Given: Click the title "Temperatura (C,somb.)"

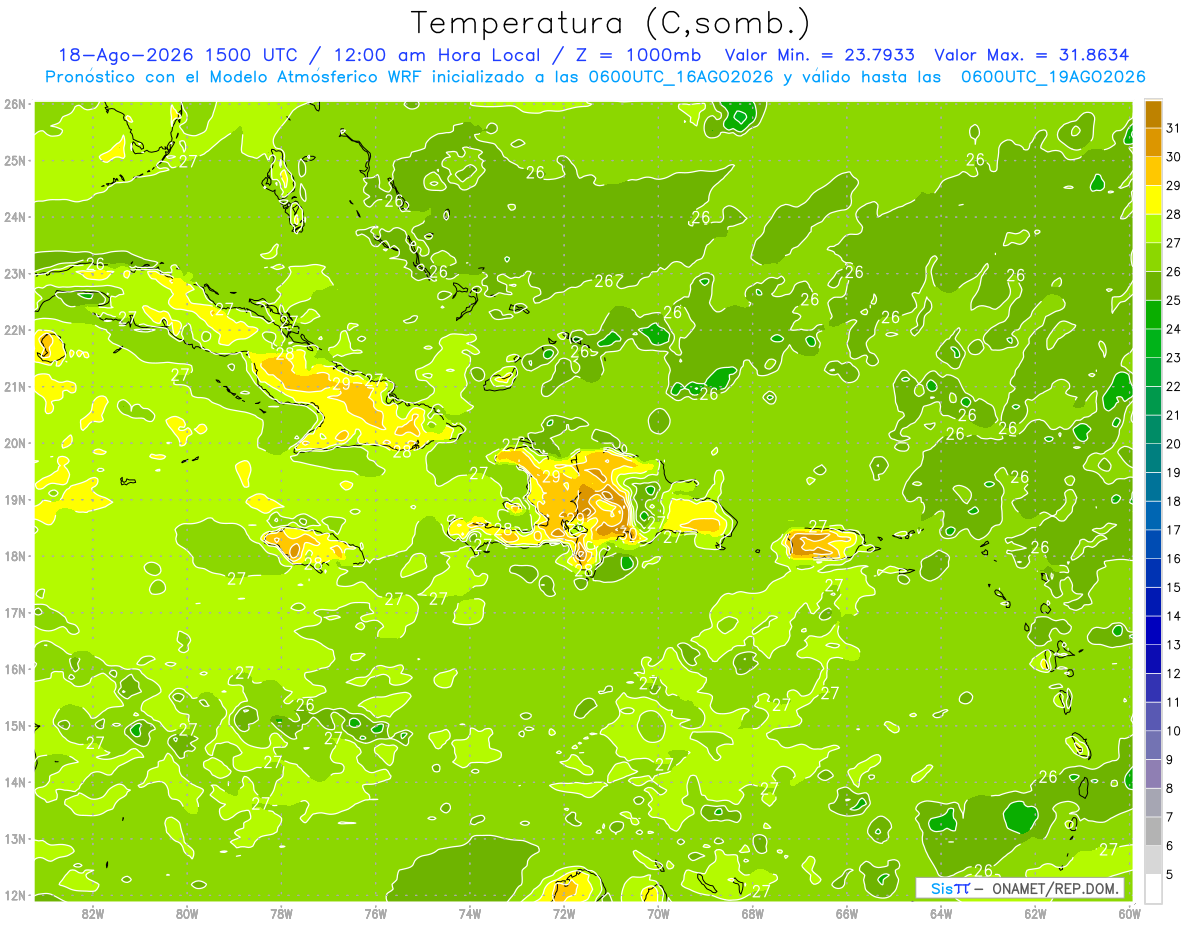Looking at the screenshot, I should 610,23.
